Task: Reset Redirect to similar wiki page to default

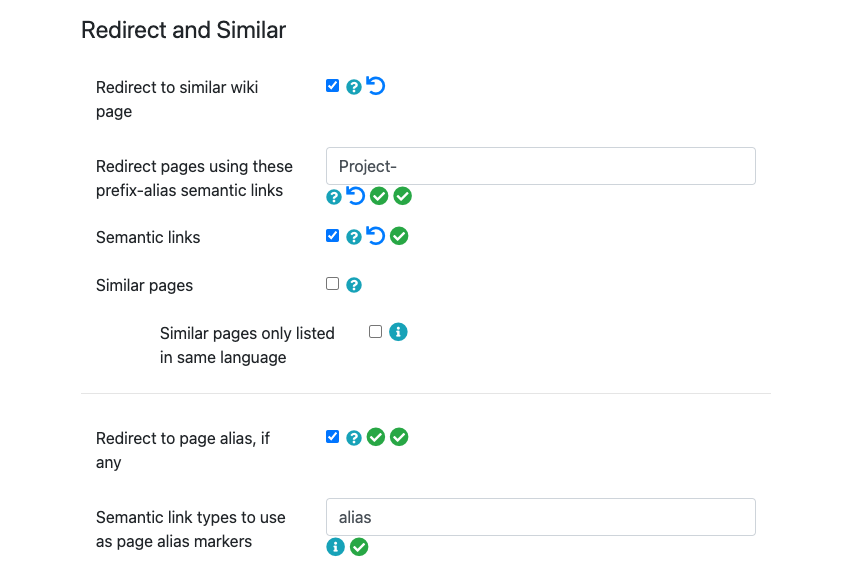Action: (x=375, y=85)
